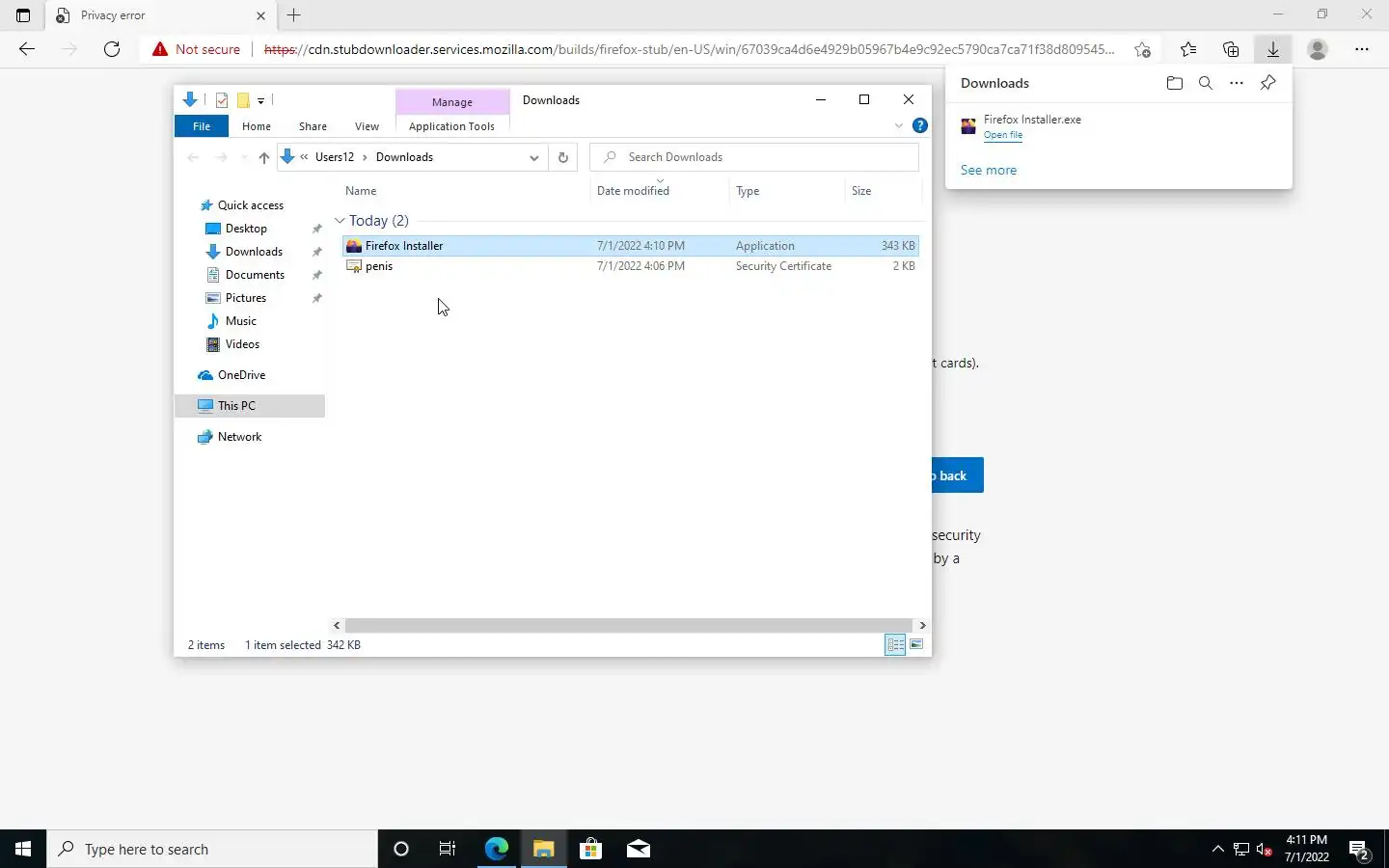The height and width of the screenshot is (868, 1389).
Task: Switch to Large icons view in status bar
Action: click(916, 645)
